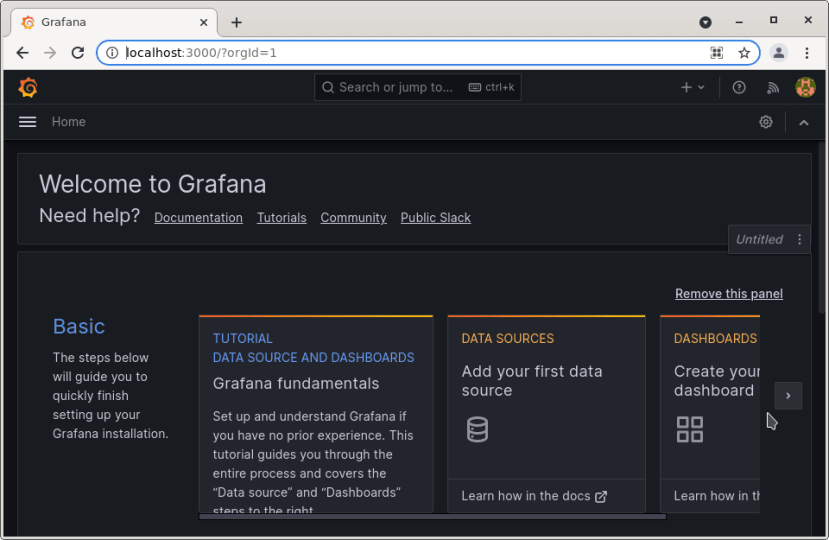This screenshot has height=540, width=829.
Task: Click the Welcome to Grafana heading
Action: pyautogui.click(x=152, y=185)
